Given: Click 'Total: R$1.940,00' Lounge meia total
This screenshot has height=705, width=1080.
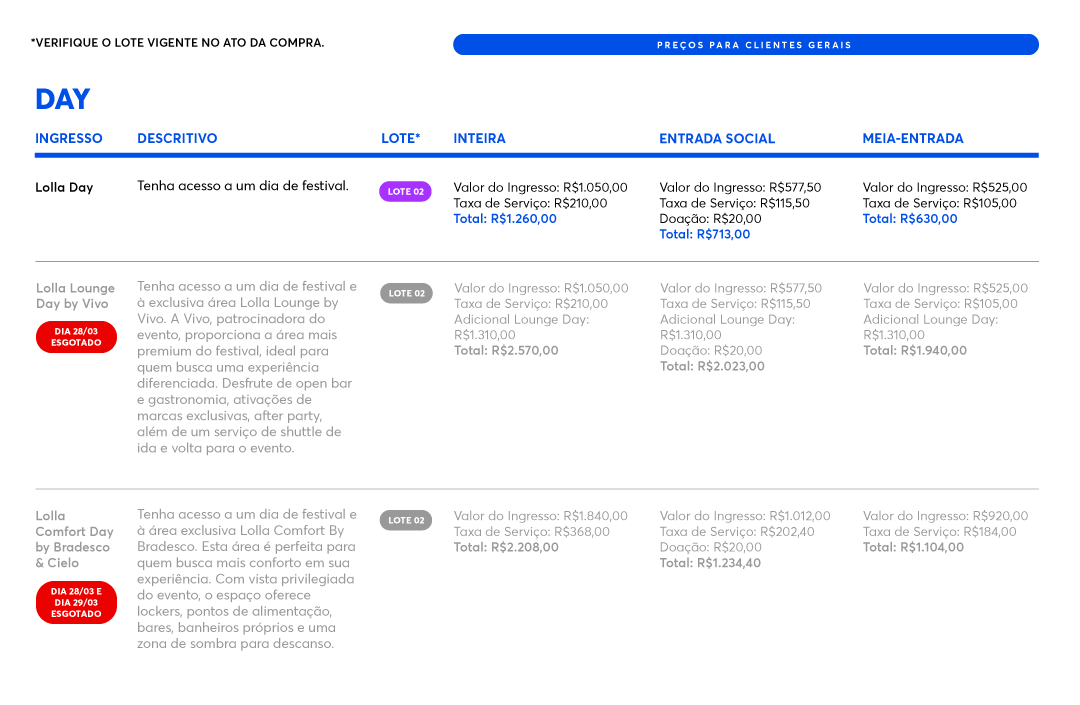Looking at the screenshot, I should point(915,350).
